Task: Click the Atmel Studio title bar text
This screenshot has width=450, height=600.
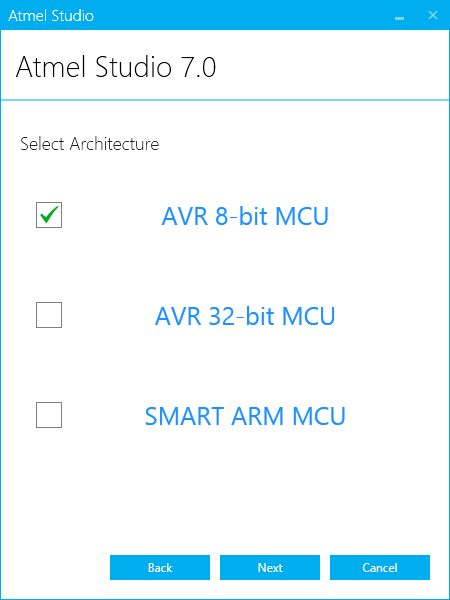Action: point(51,16)
